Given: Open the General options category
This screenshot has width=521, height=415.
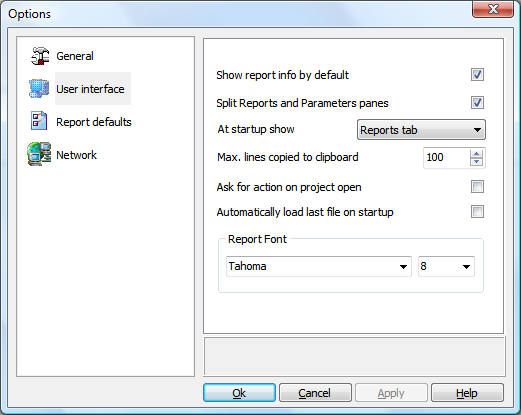Looking at the screenshot, I should 75,56.
